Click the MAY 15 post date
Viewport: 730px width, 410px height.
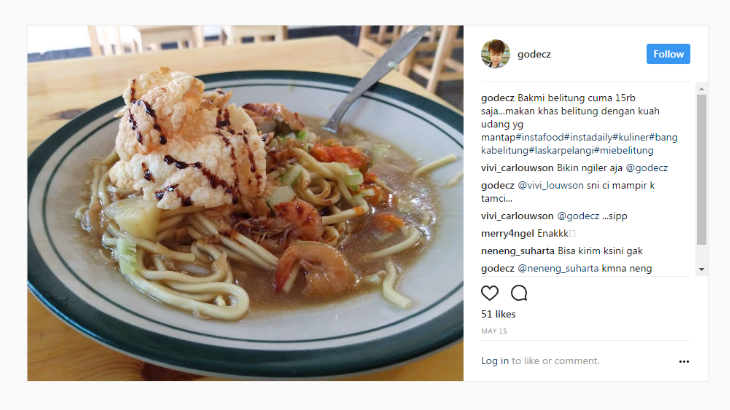494,331
